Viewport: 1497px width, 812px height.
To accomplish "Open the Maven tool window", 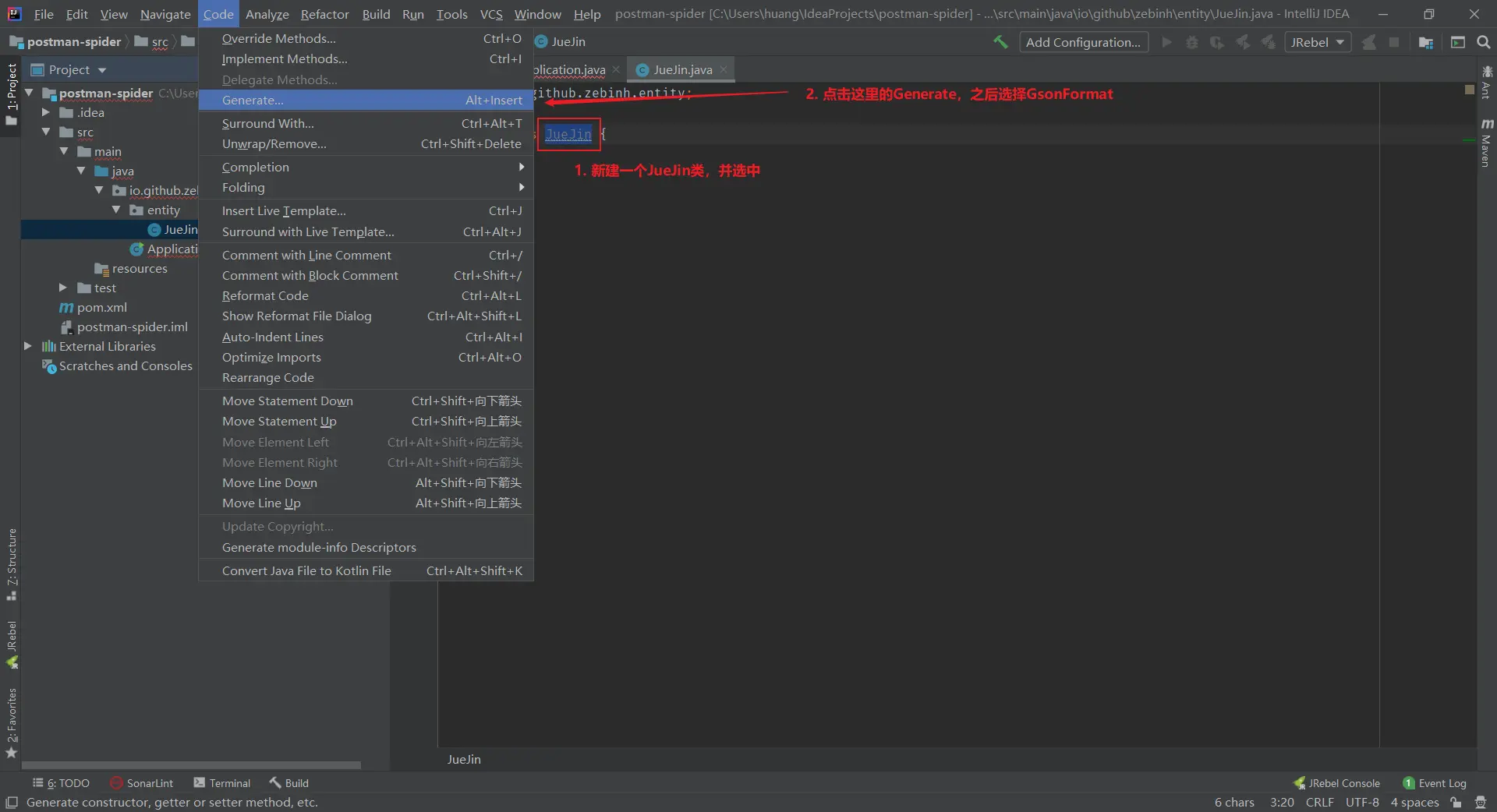I will (1487, 143).
